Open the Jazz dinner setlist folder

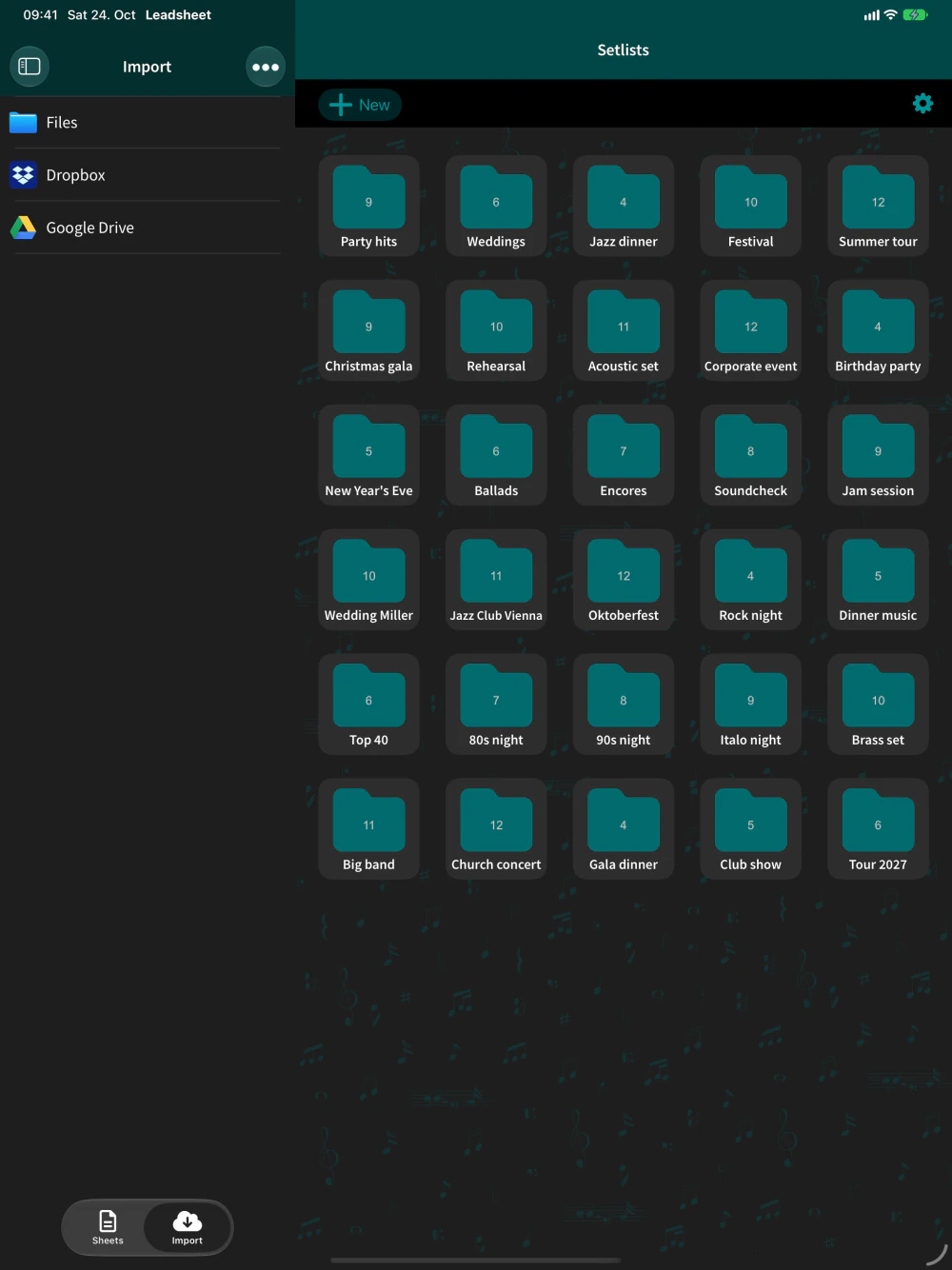point(624,207)
